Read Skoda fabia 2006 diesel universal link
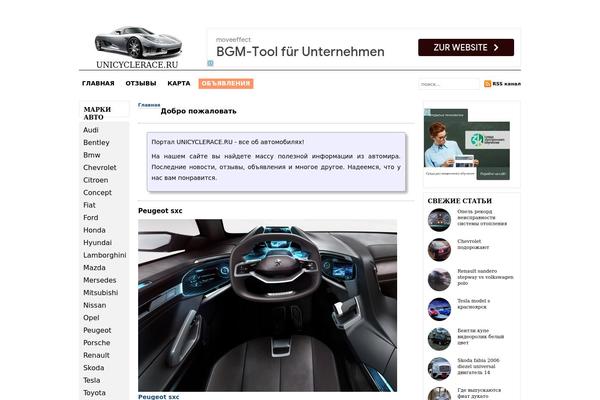The image size is (600, 400). pos(478,367)
